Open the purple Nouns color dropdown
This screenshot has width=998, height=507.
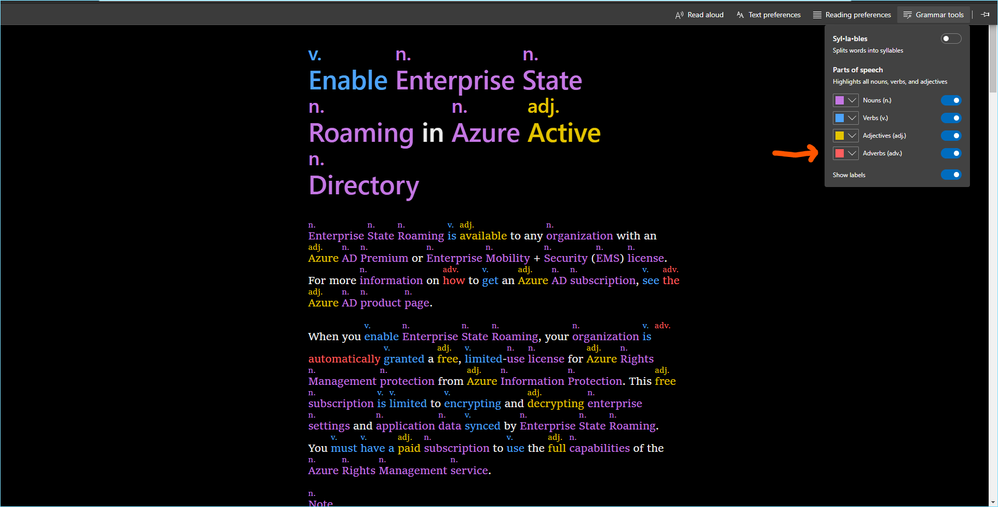point(845,101)
